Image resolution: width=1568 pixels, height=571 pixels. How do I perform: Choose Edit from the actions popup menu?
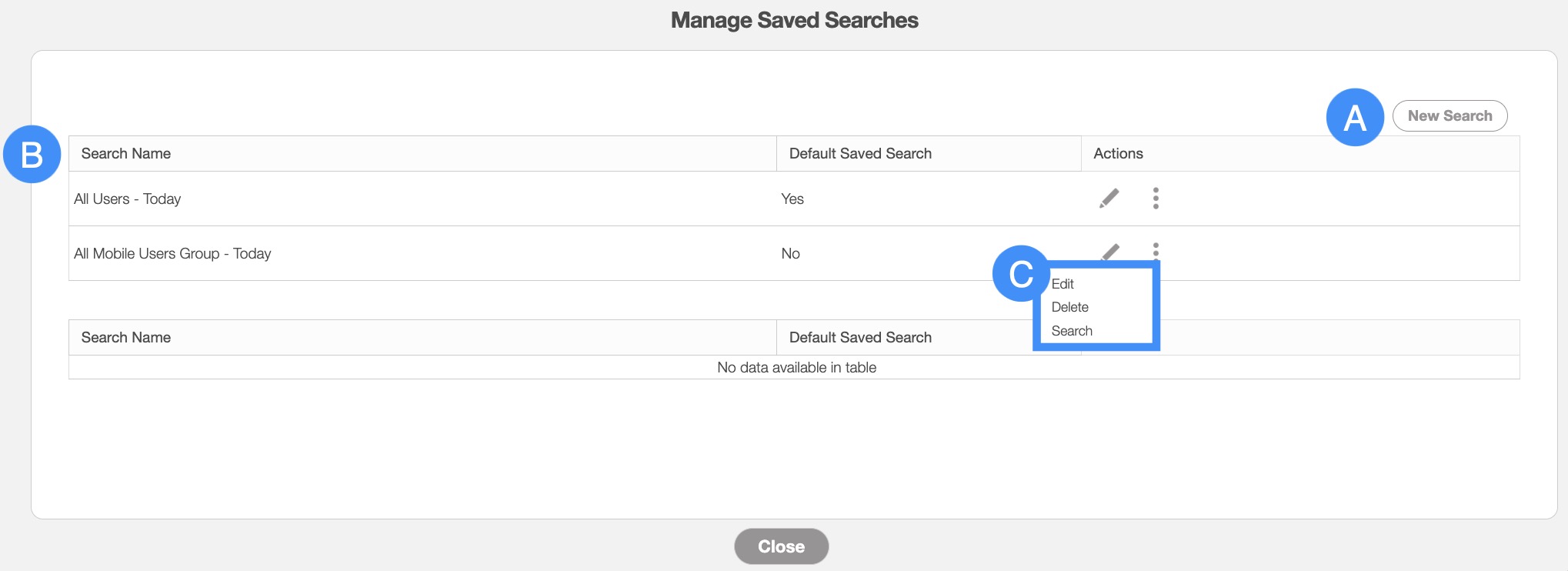point(1063,284)
